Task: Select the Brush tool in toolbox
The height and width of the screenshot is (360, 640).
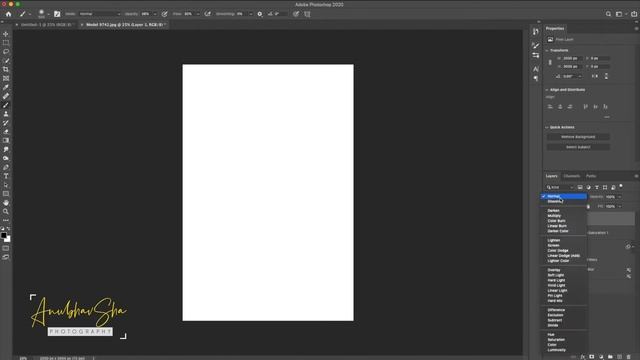Action: (x=6, y=105)
